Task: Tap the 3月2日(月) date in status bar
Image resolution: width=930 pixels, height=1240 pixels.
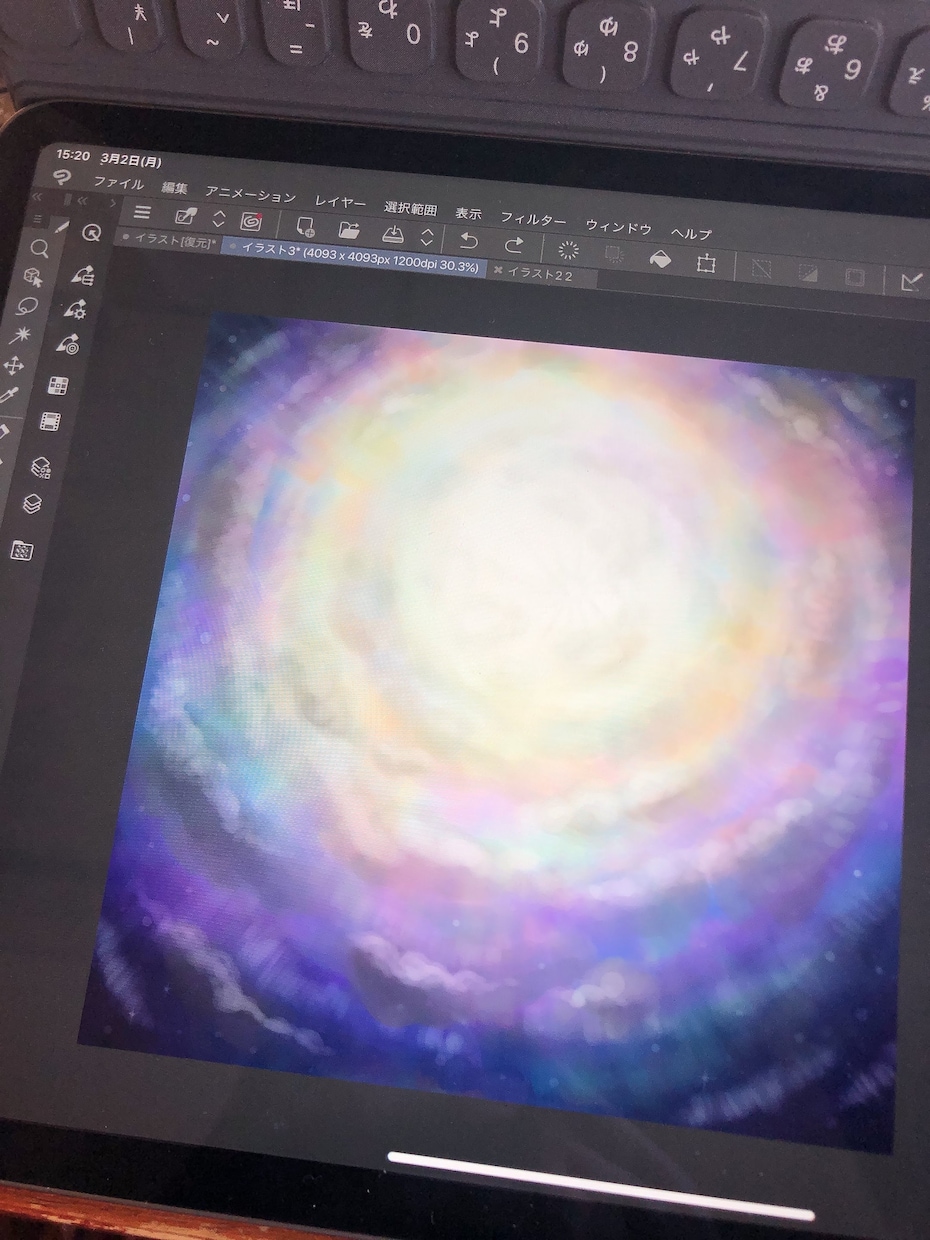Action: (x=133, y=160)
